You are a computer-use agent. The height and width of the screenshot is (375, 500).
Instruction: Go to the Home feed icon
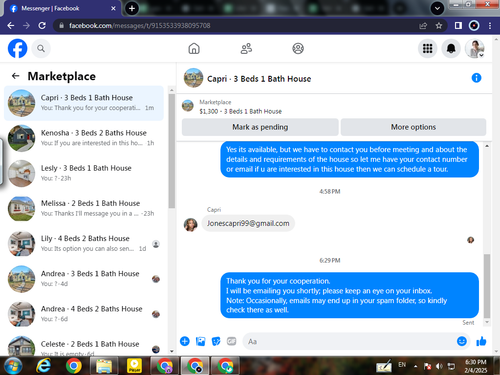click(194, 49)
